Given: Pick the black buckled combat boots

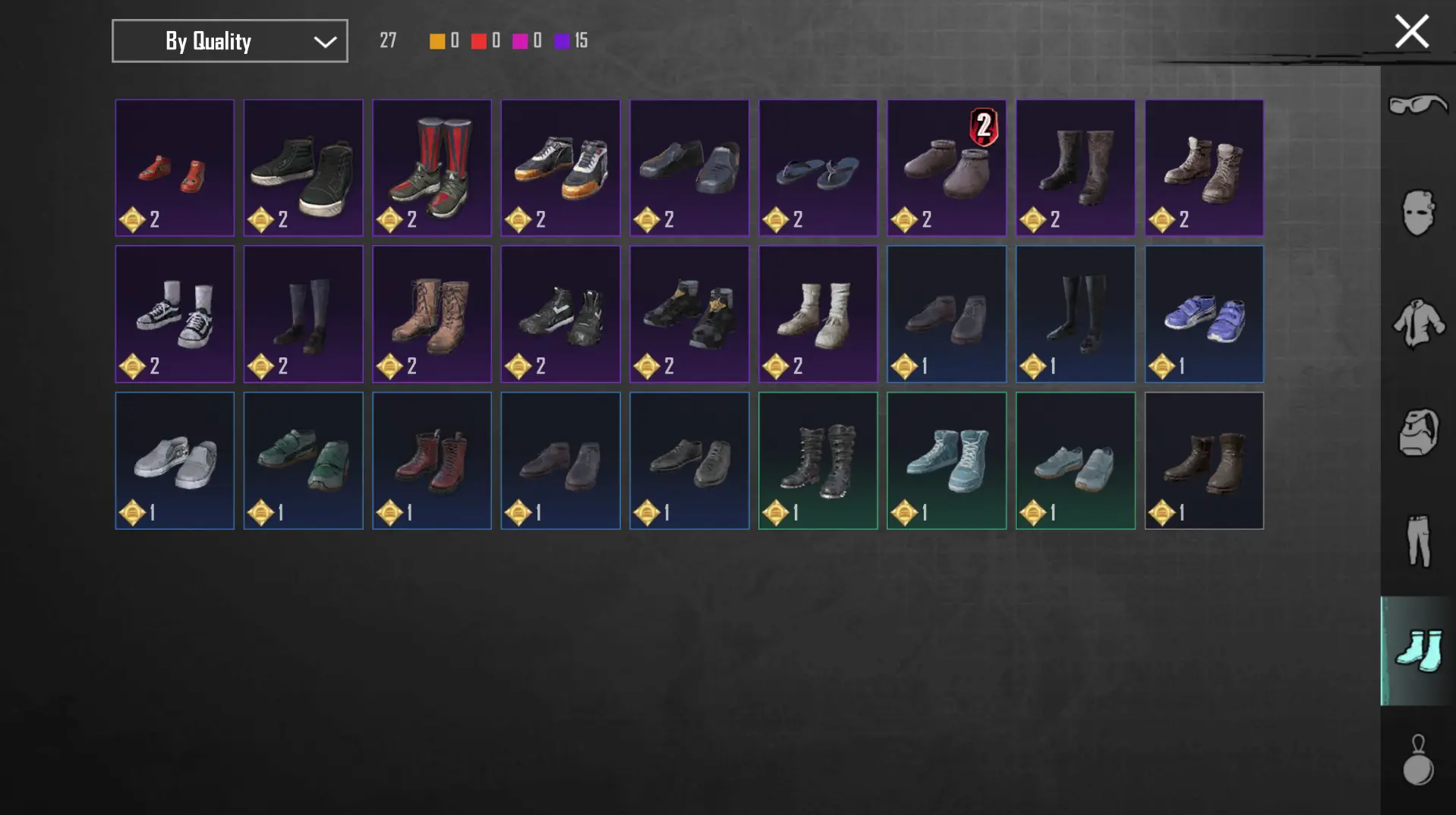Looking at the screenshot, I should (818, 461).
